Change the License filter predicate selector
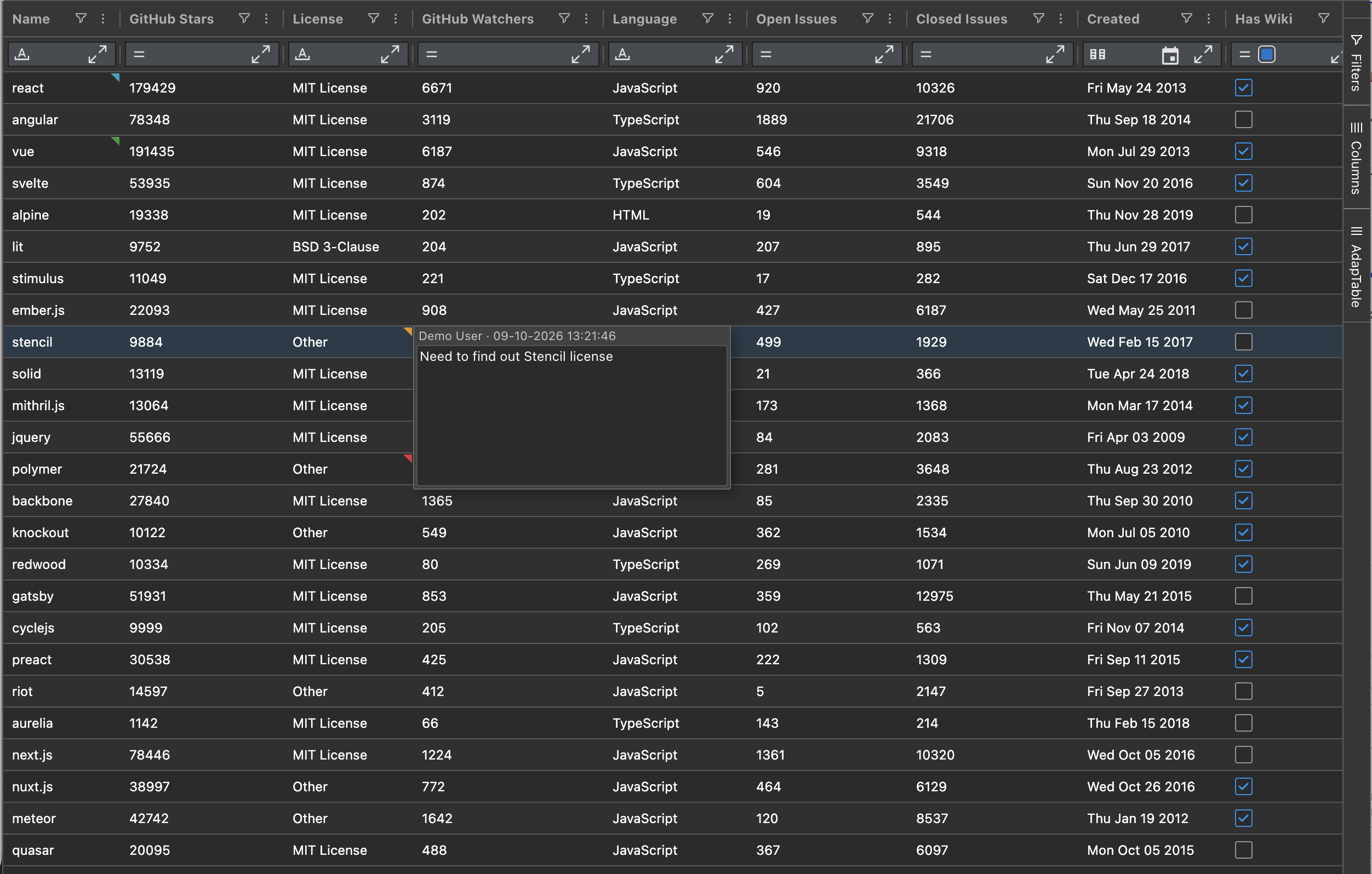Viewport: 1372px width, 874px height. 303,55
